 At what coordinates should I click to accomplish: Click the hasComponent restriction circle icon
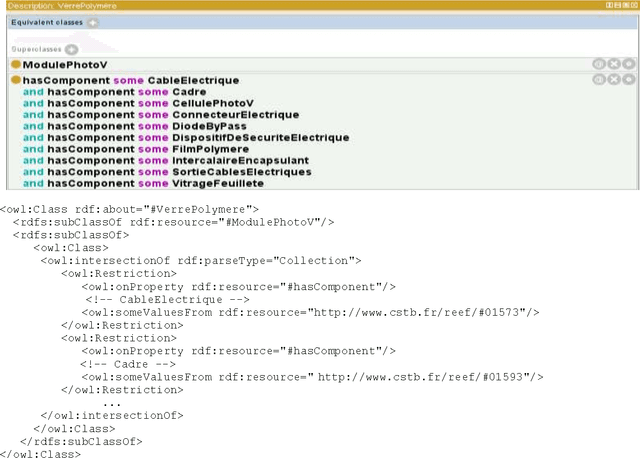16,80
